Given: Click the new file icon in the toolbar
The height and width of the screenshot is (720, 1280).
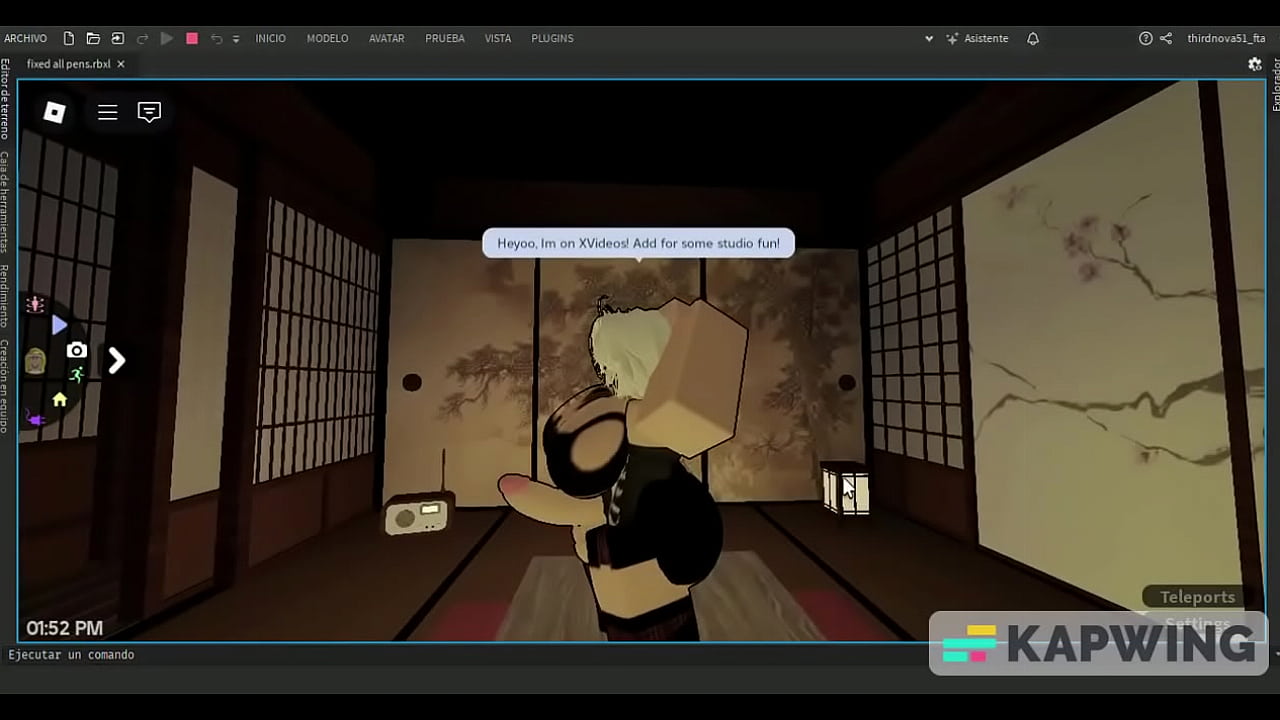Looking at the screenshot, I should [x=69, y=38].
